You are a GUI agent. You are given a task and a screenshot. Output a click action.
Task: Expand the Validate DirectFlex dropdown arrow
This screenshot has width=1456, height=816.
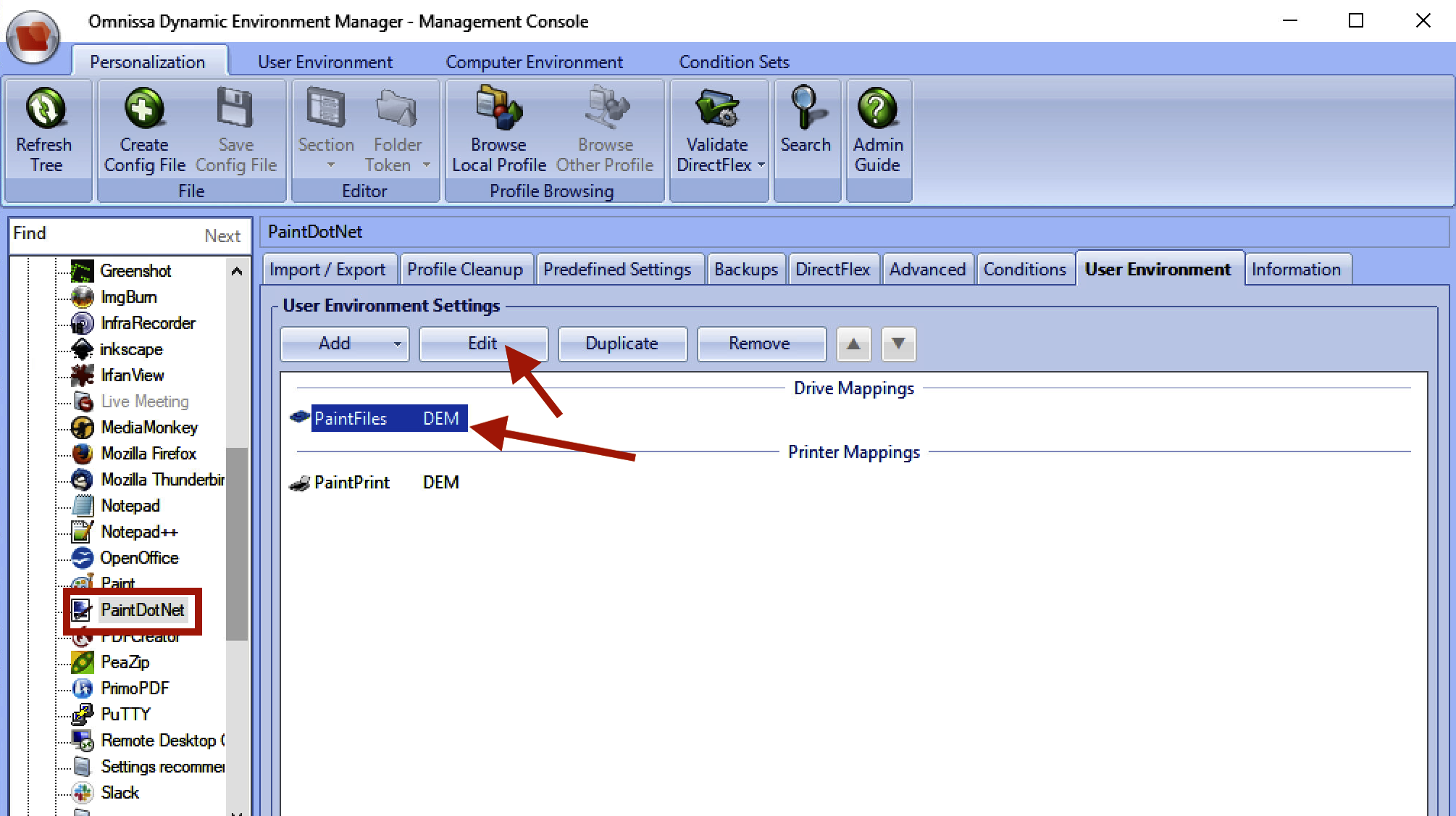pos(761,165)
